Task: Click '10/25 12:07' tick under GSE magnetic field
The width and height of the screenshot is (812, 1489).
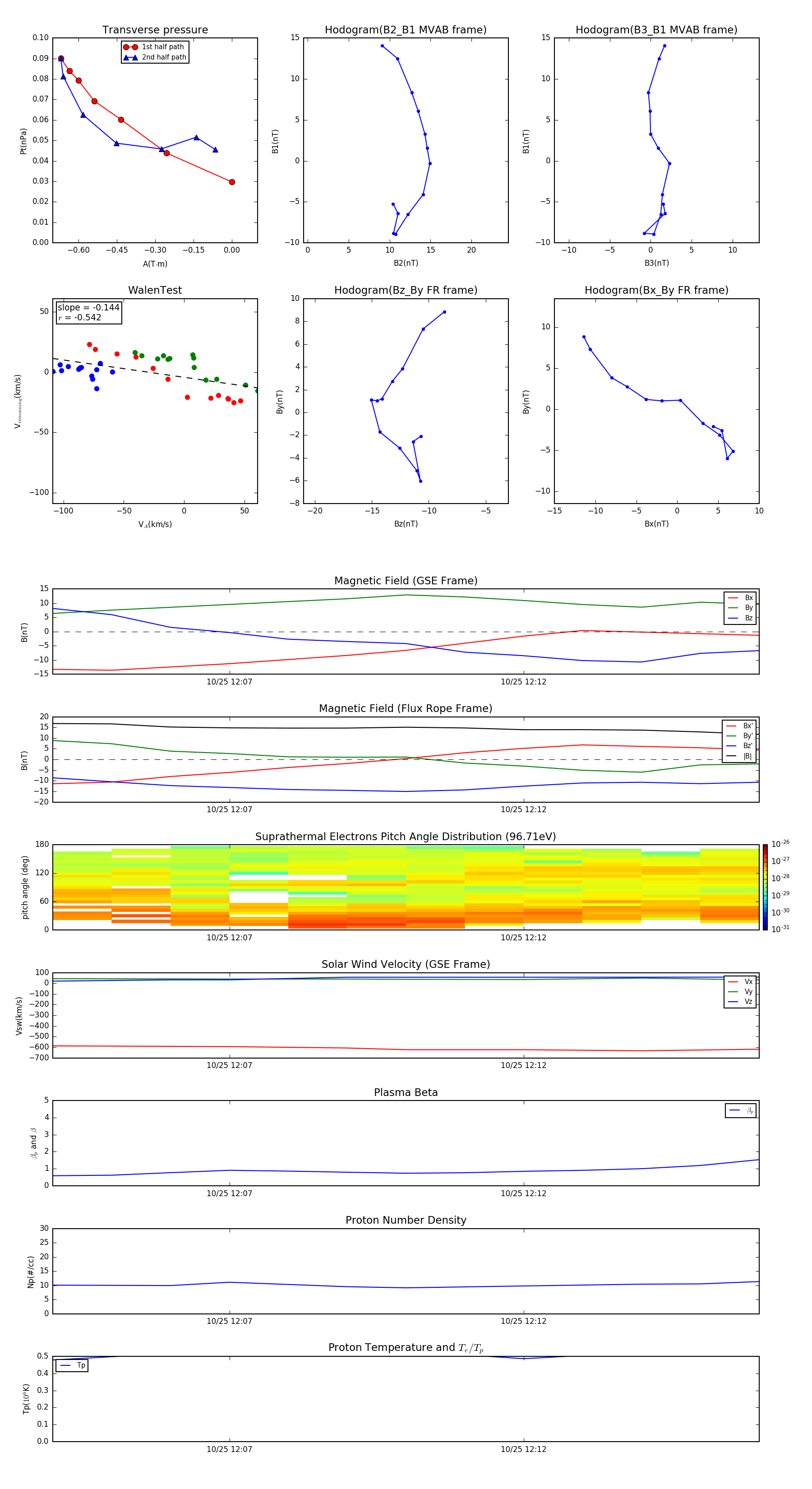Action: tap(230, 682)
